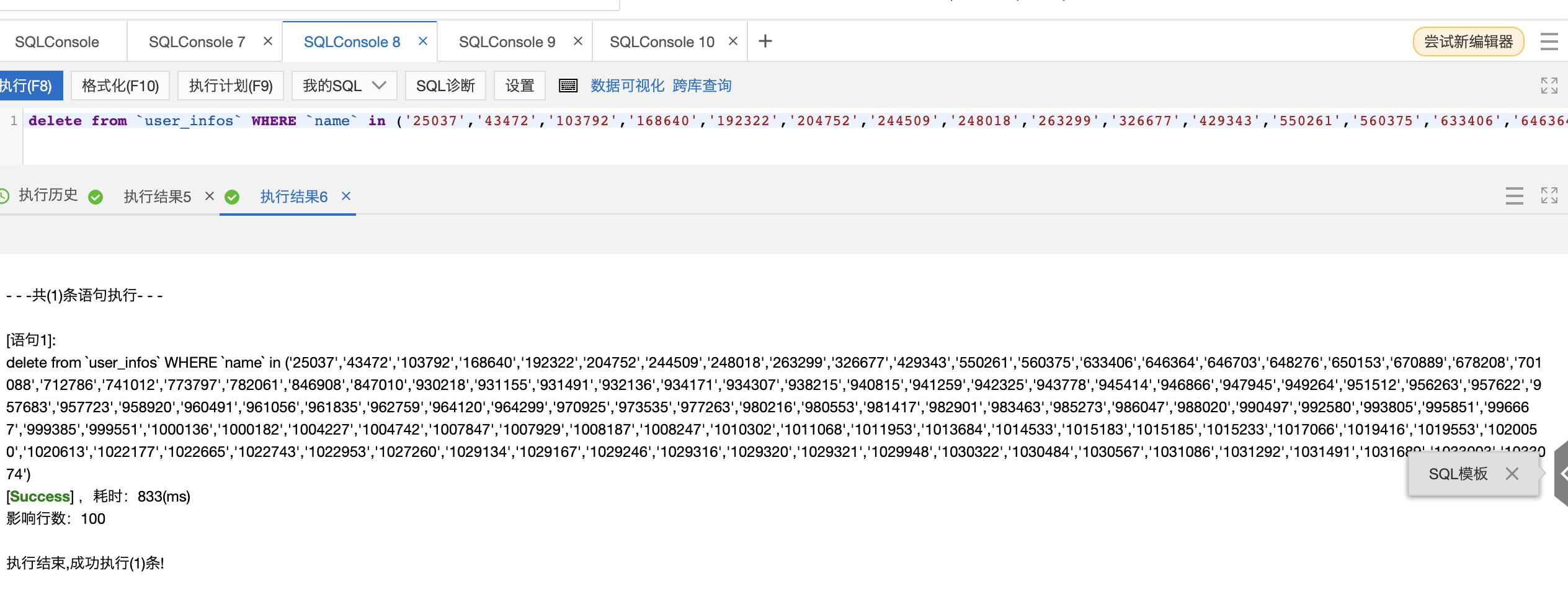Image resolution: width=1568 pixels, height=615 pixels.
Task: Close the 执行结果5 result tab
Action: point(210,197)
